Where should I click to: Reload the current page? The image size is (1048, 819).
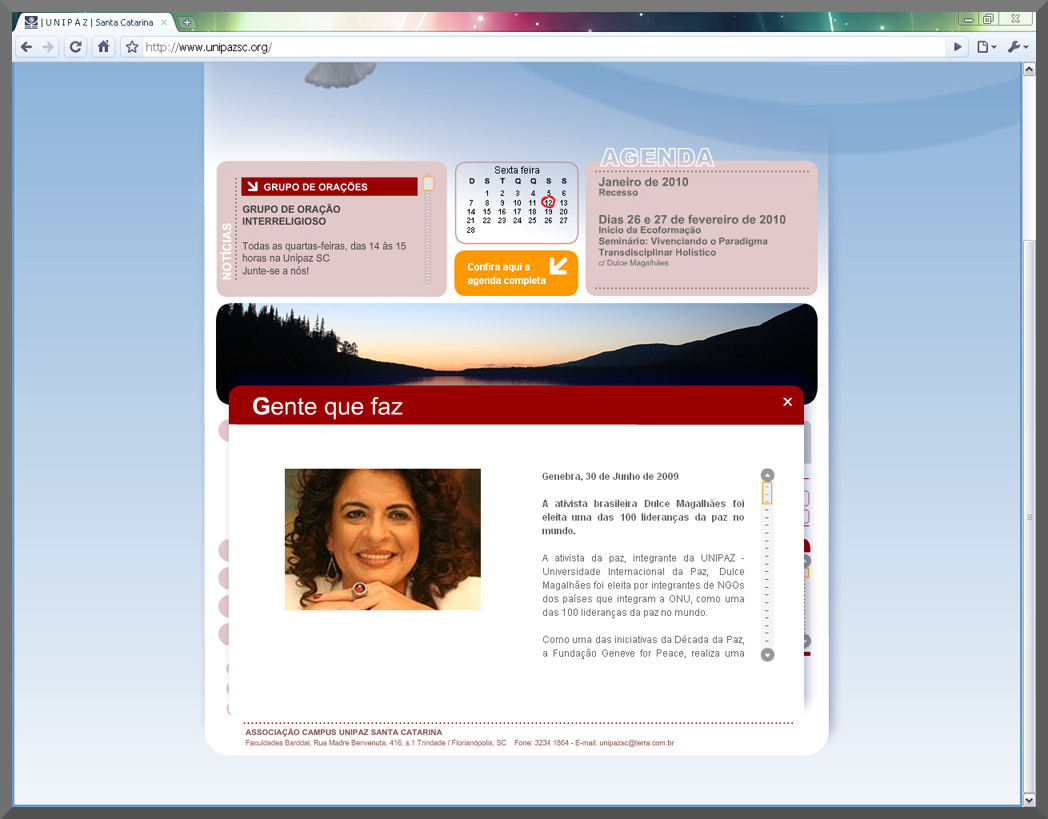pyautogui.click(x=76, y=47)
